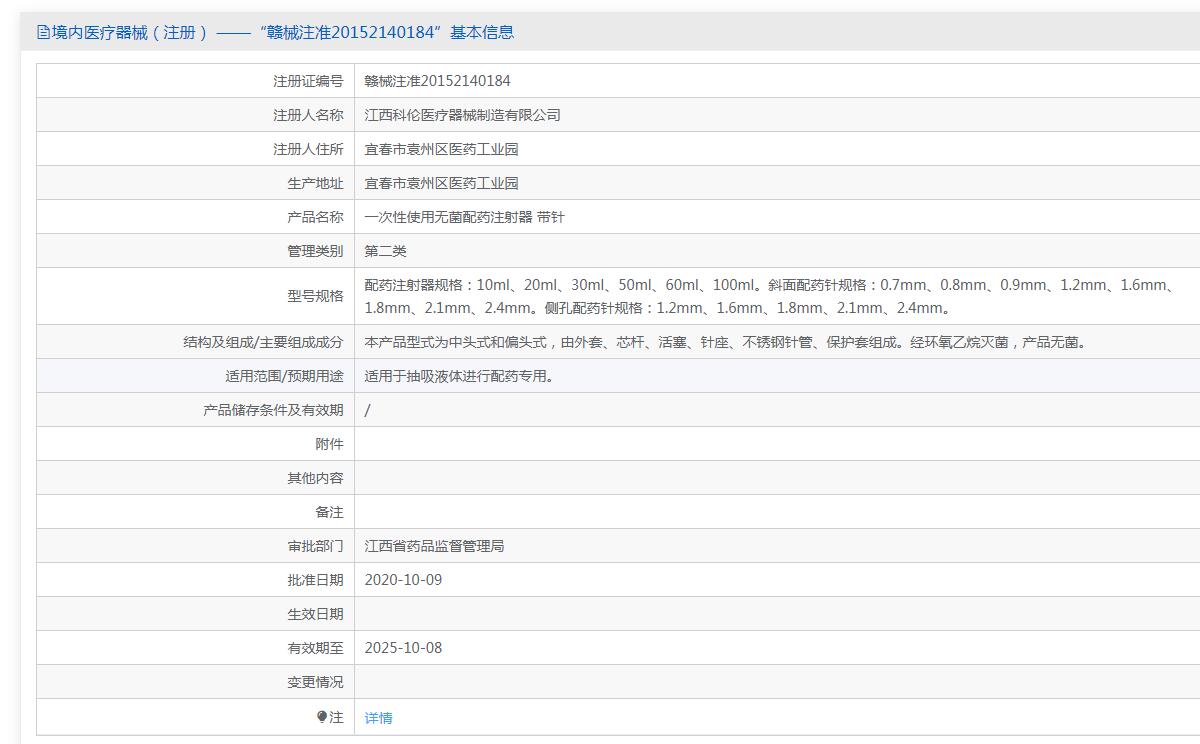The height and width of the screenshot is (744, 1200).
Task: Click the 注册证编号 label
Action: coord(308,81)
